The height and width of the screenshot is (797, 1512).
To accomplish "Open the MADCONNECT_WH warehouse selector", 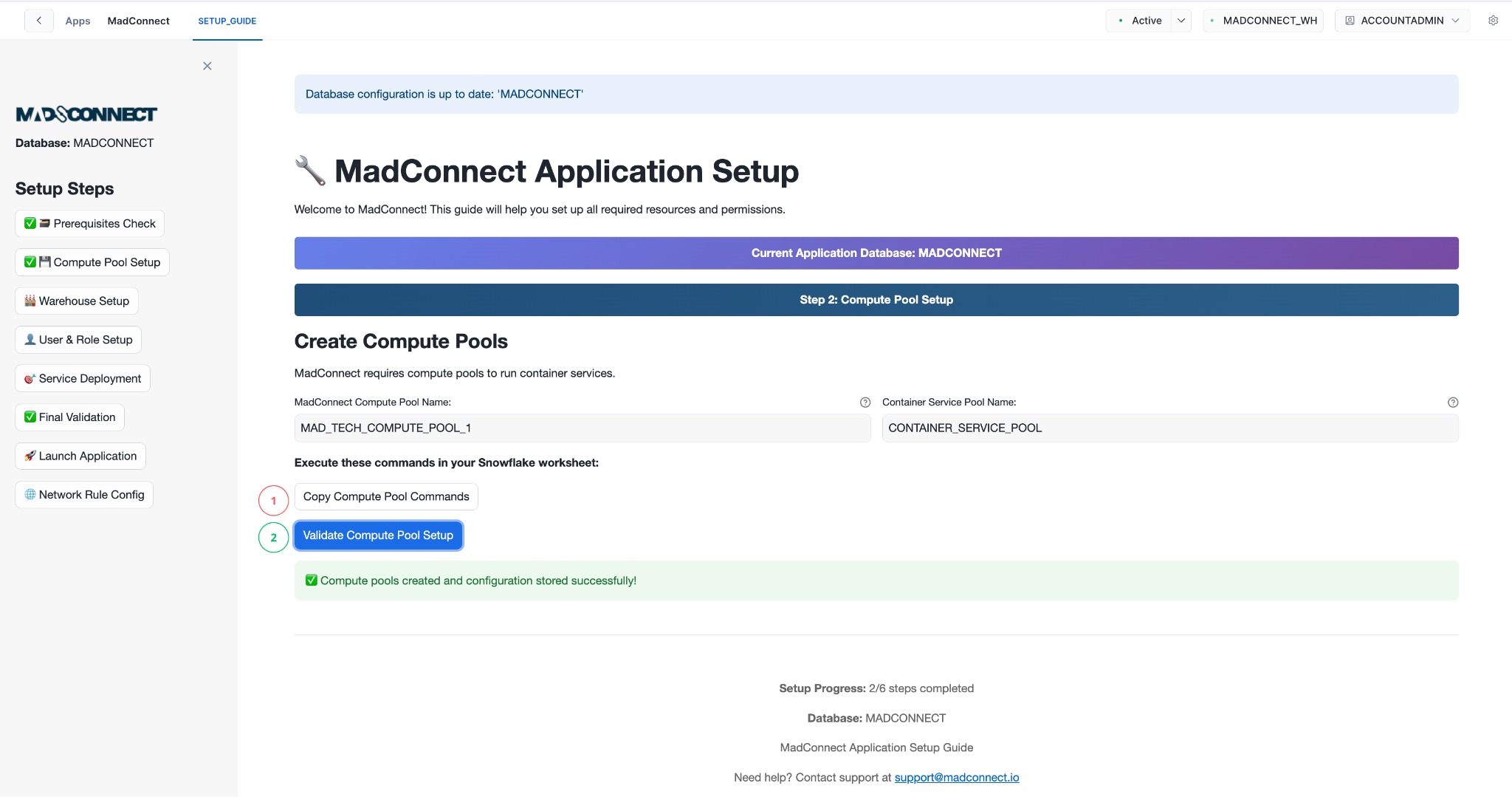I will tap(1263, 21).
